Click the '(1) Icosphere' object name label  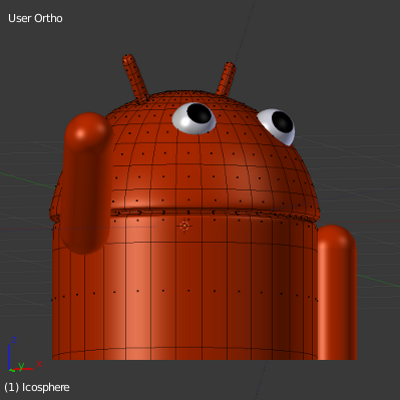coord(37,387)
